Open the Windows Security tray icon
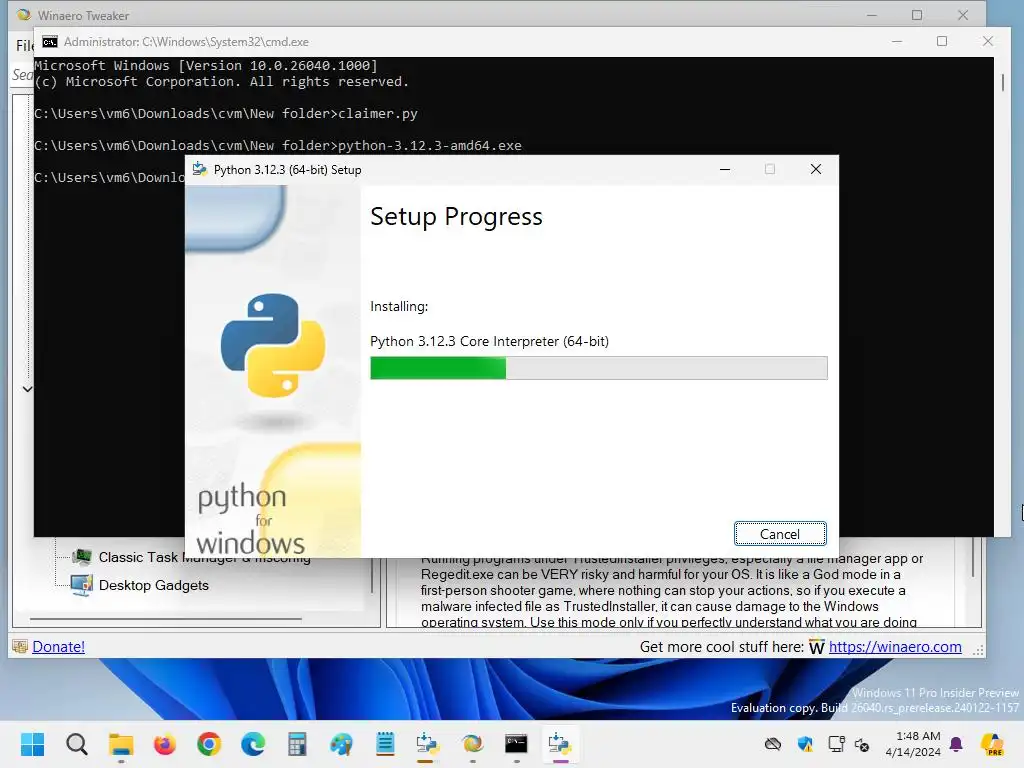 pyautogui.click(x=805, y=744)
